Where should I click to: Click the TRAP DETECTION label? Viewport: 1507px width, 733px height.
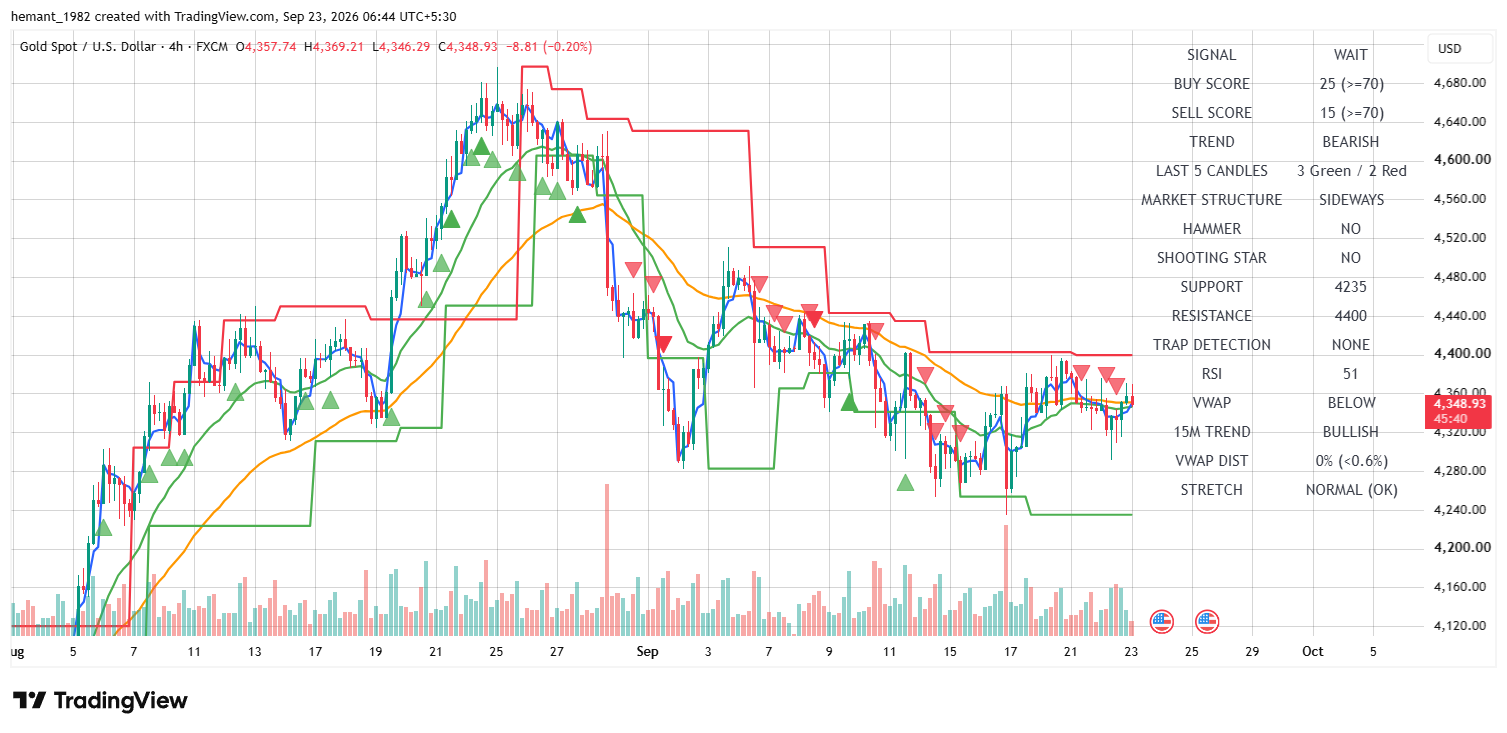(x=1211, y=345)
